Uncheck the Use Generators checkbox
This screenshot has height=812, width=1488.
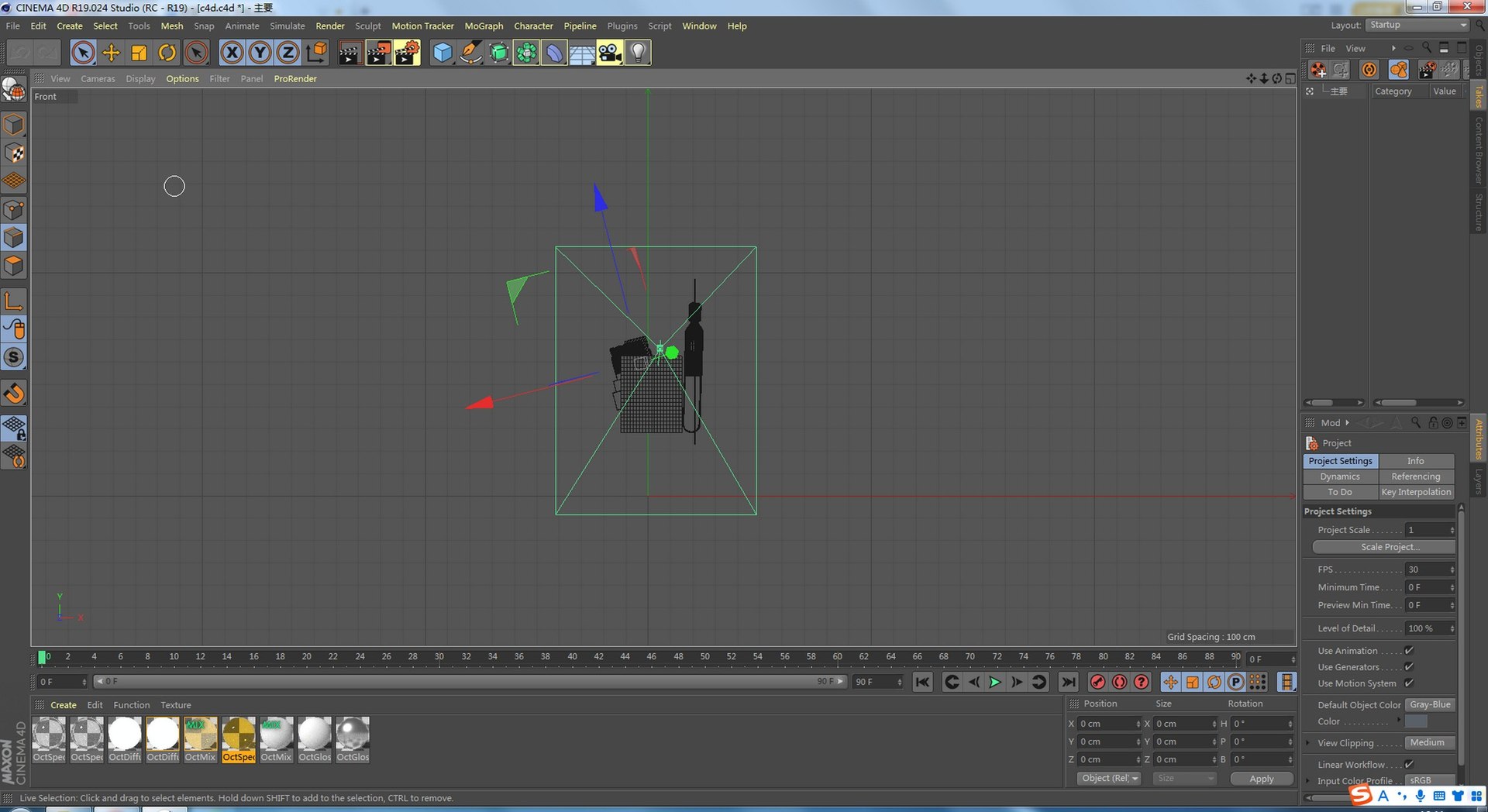tap(1409, 667)
